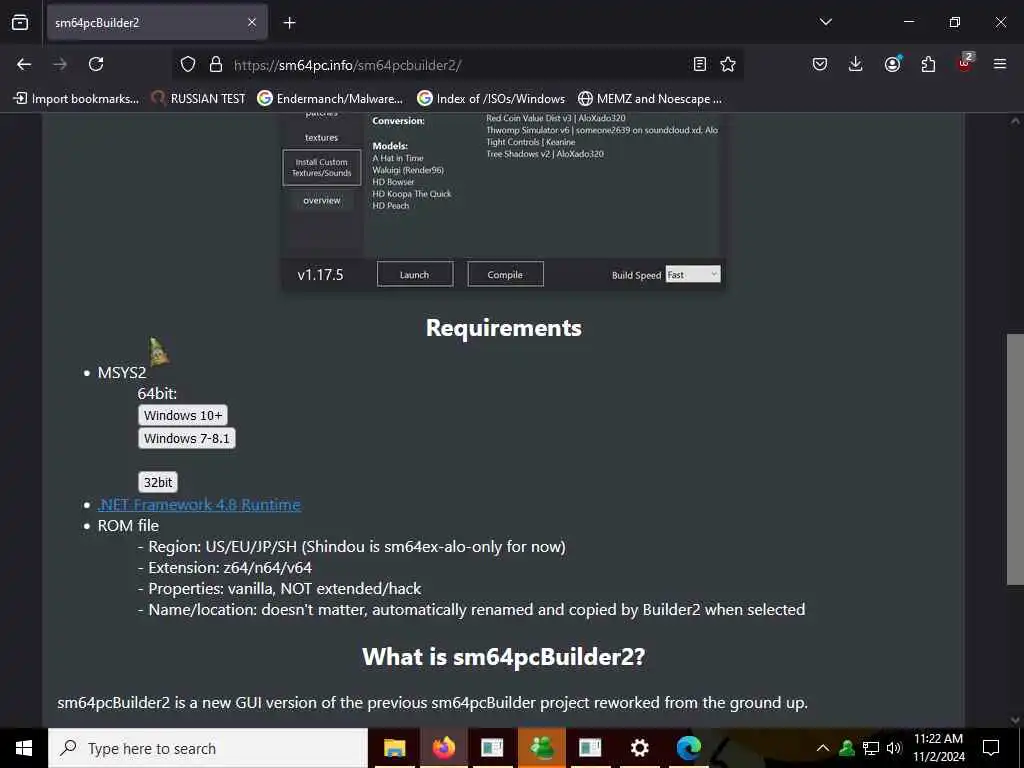Open the notification center icon
Image resolution: width=1024 pixels, height=768 pixels.
991,748
